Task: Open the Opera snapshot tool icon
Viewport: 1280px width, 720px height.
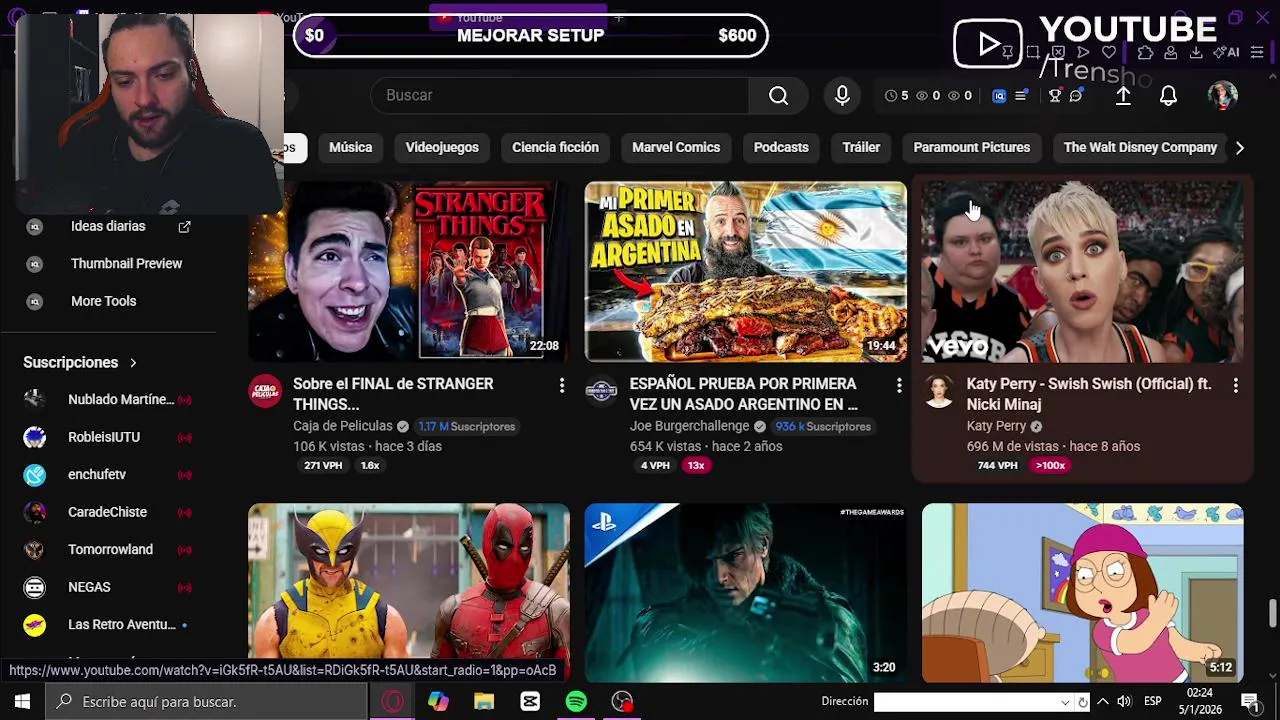Action: click(x=1033, y=52)
